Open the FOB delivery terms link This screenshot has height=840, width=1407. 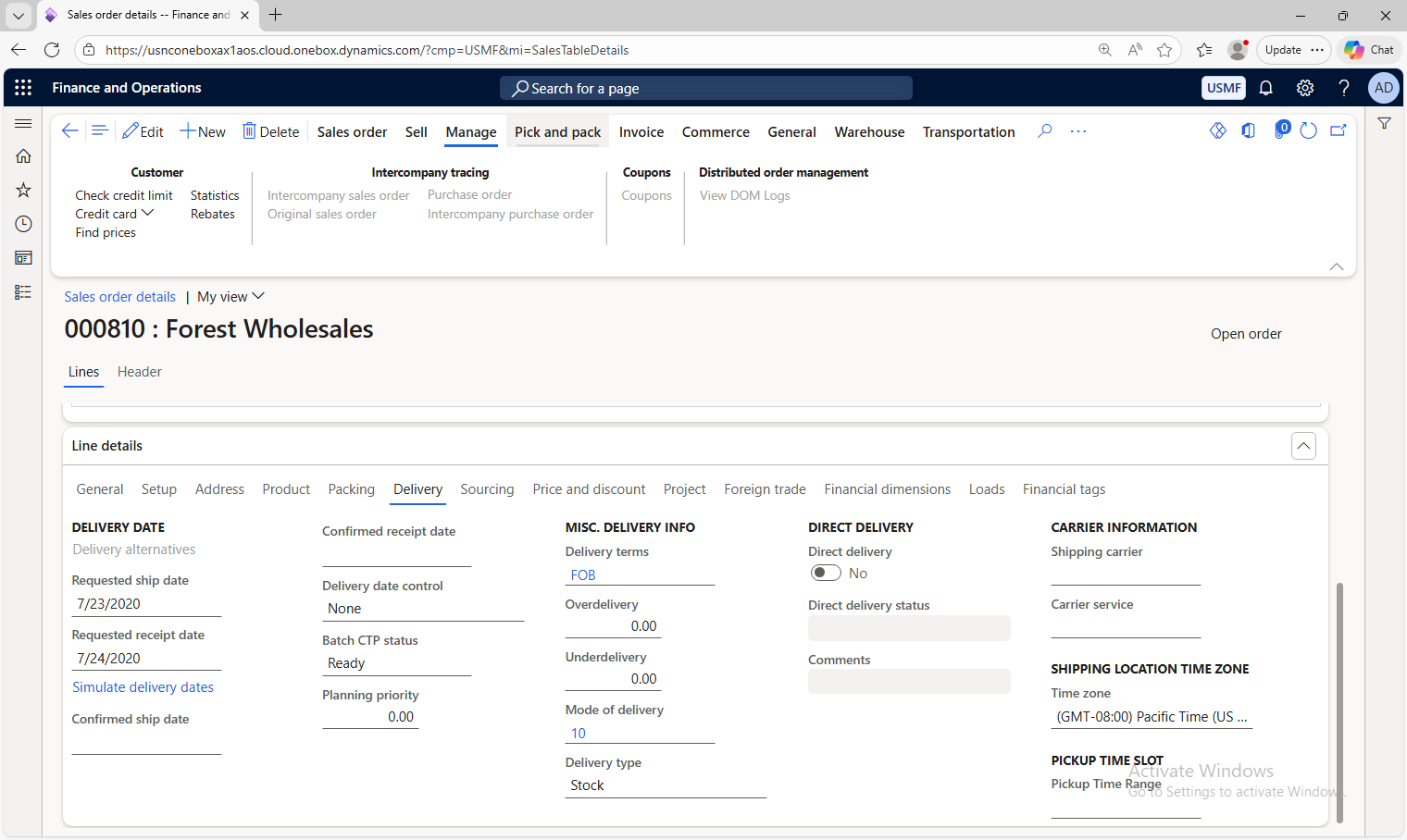coord(583,575)
